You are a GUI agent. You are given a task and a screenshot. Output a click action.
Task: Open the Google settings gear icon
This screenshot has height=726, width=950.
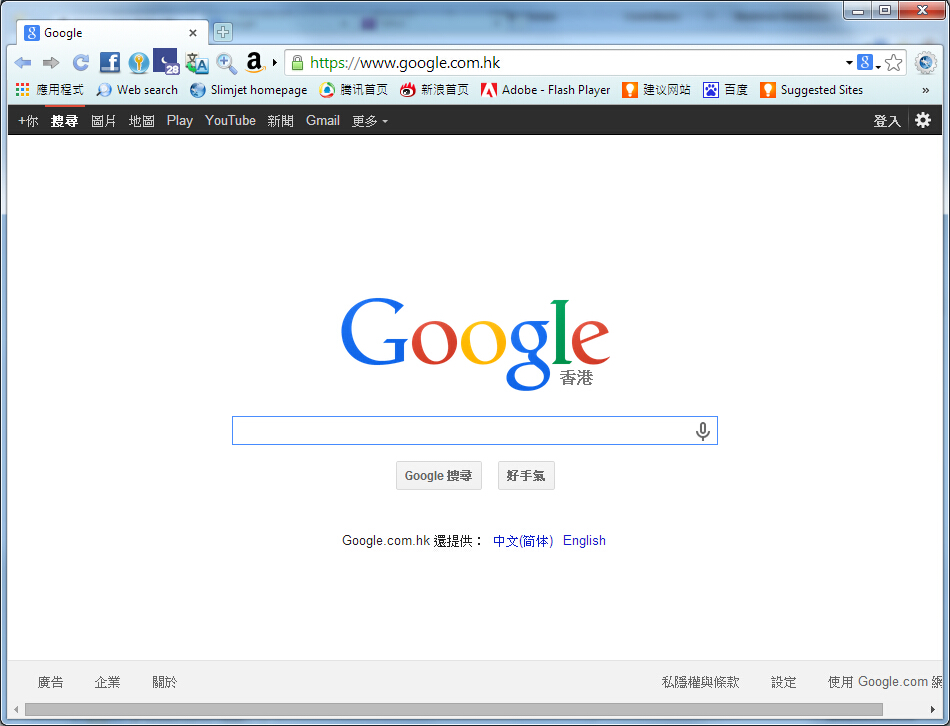click(923, 120)
